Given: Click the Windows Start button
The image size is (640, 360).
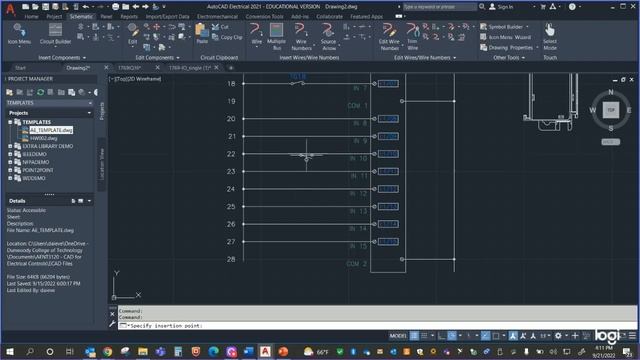Looking at the screenshot, I should tap(10, 351).
